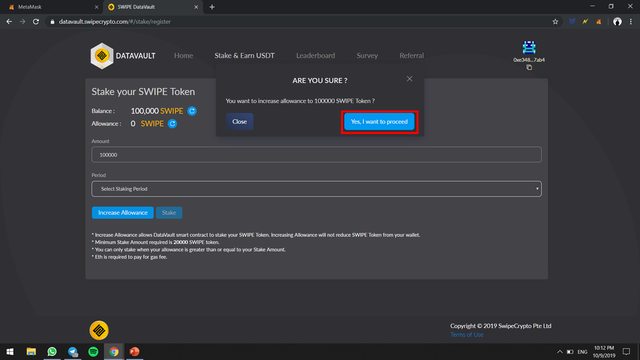Open Spotify from the taskbar

pyautogui.click(x=93, y=351)
